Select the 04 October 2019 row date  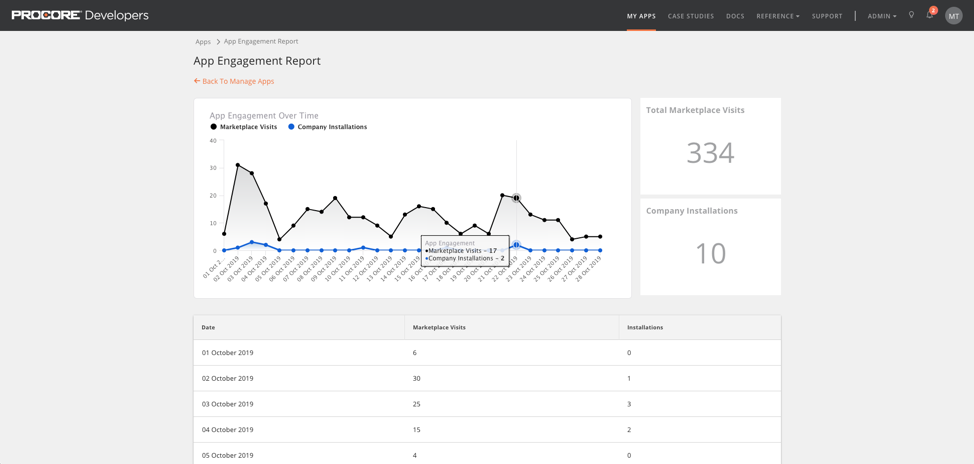(x=227, y=429)
